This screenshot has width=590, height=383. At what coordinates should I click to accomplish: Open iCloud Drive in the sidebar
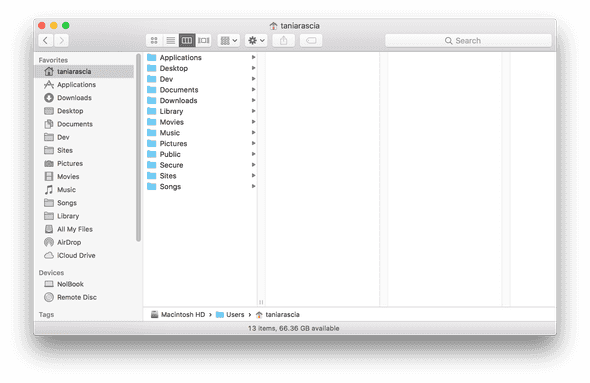coord(84,255)
